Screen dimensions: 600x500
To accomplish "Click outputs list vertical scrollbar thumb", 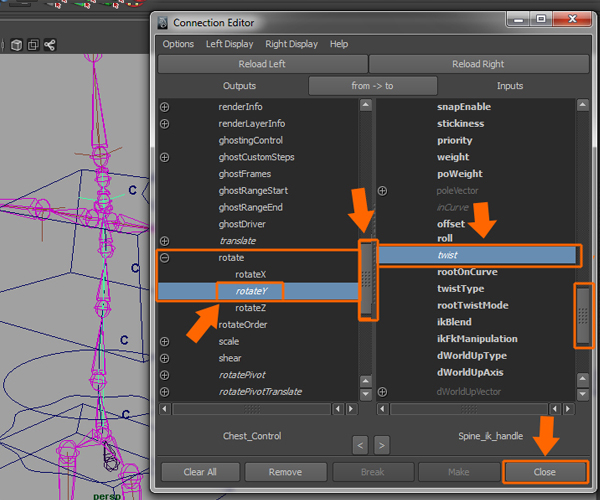I will point(366,279).
